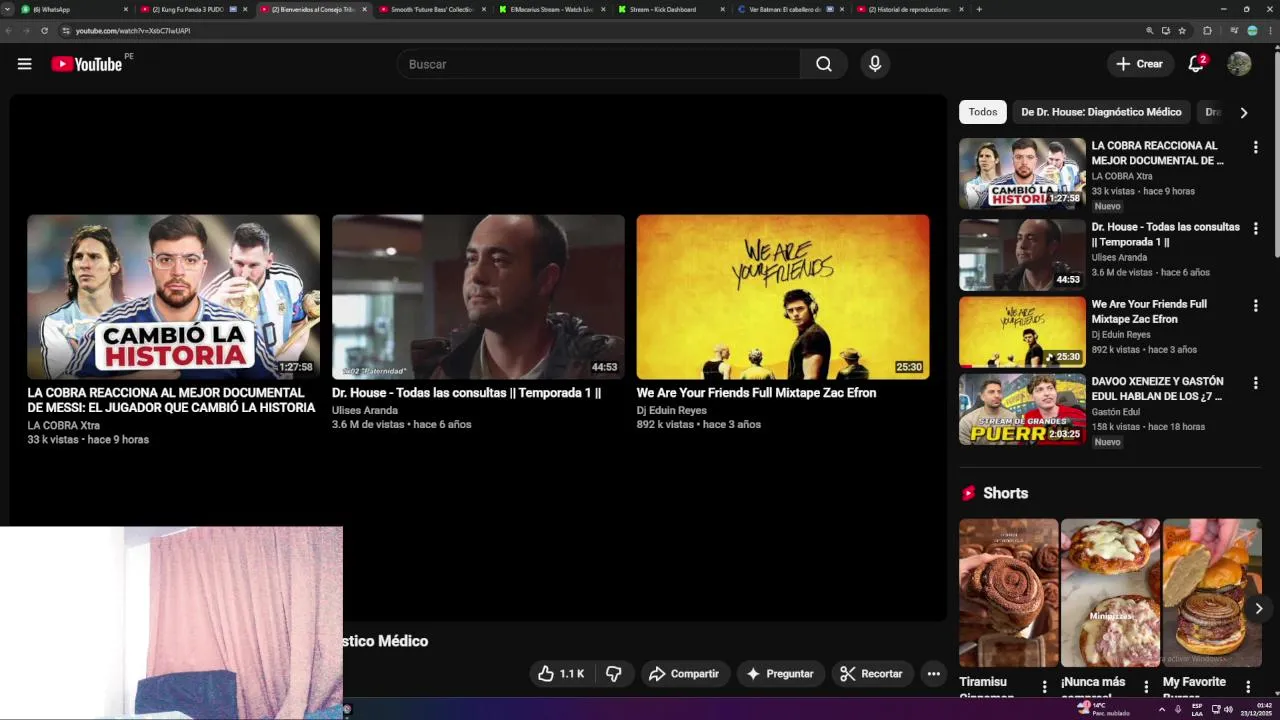Viewport: 1280px width, 720px height.
Task: Click the Recortar clip button
Action: click(x=871, y=674)
